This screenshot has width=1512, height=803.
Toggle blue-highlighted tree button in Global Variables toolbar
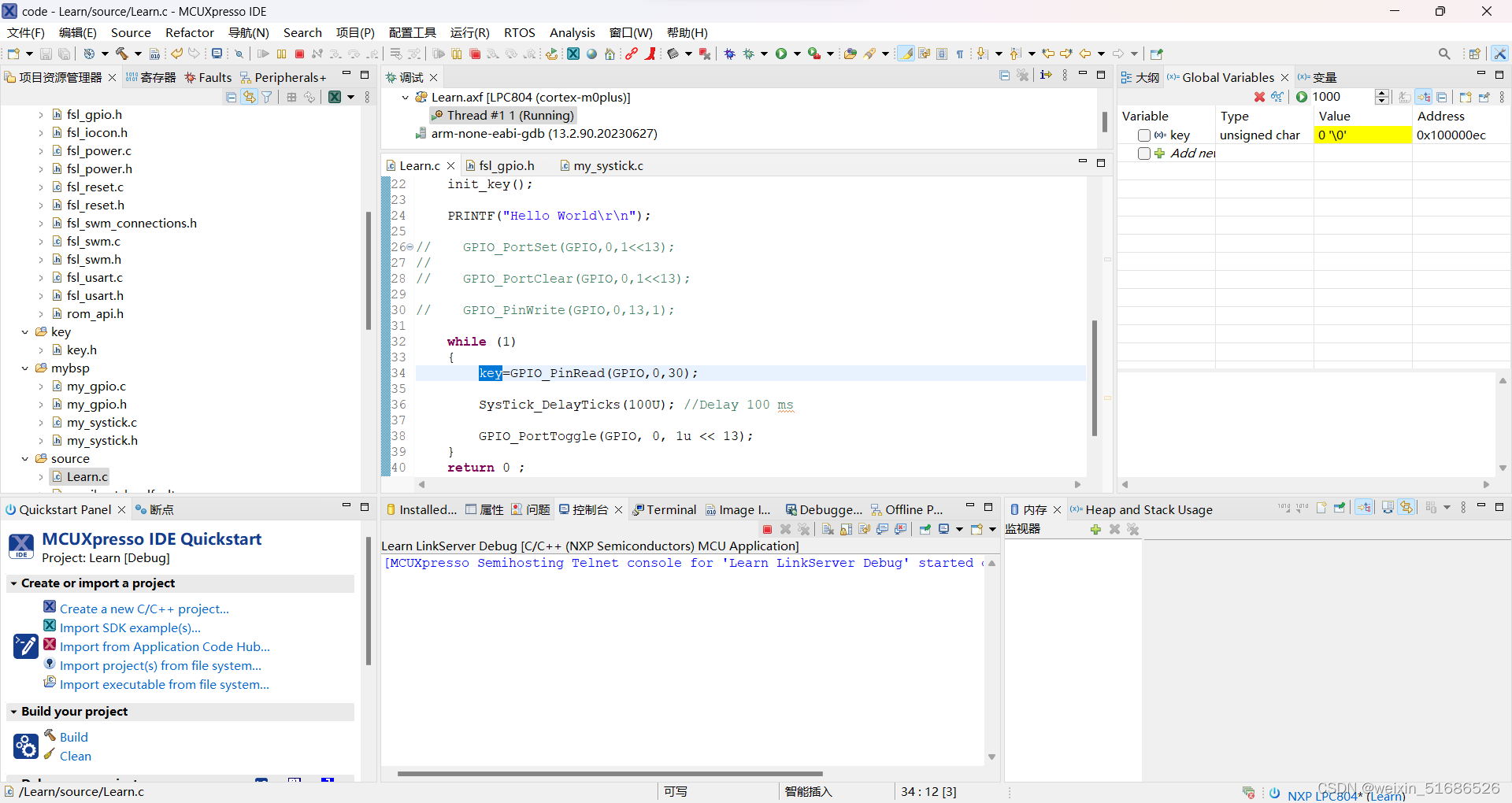(x=1424, y=97)
